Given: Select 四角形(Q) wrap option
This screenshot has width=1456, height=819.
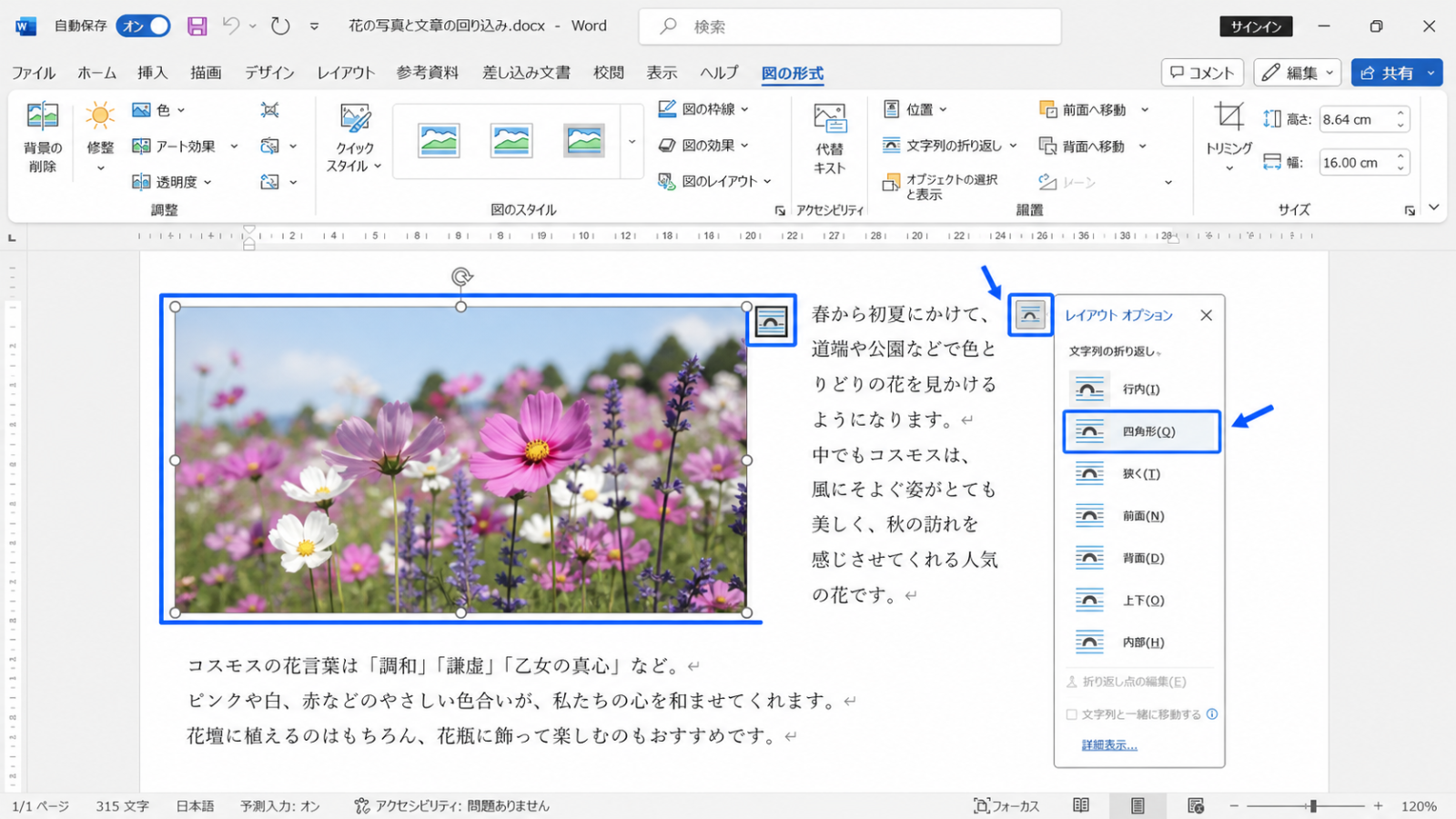Looking at the screenshot, I should (1141, 431).
